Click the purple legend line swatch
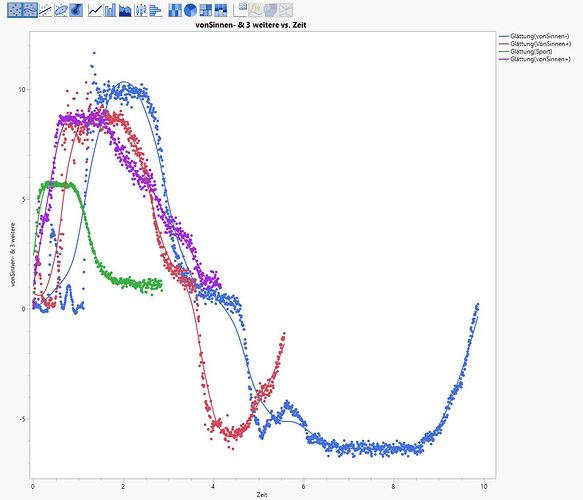 coord(503,59)
